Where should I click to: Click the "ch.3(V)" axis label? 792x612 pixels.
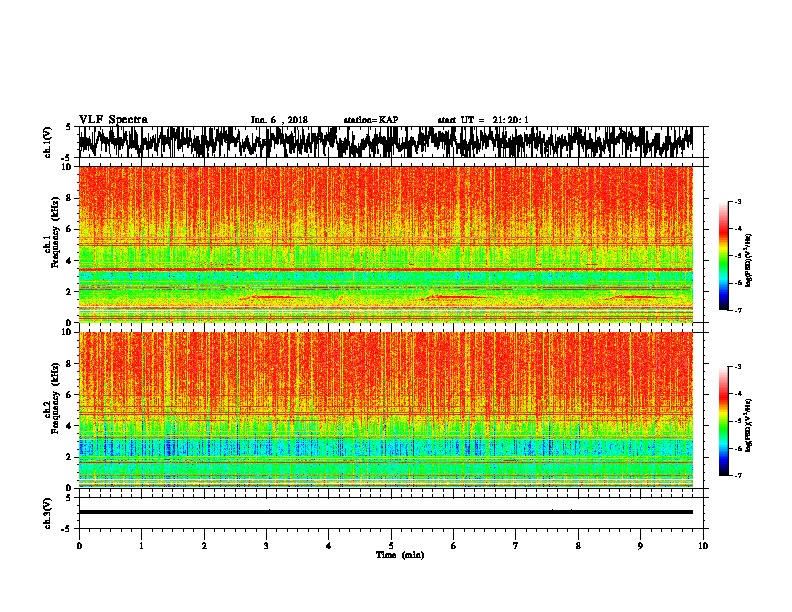(x=48, y=513)
